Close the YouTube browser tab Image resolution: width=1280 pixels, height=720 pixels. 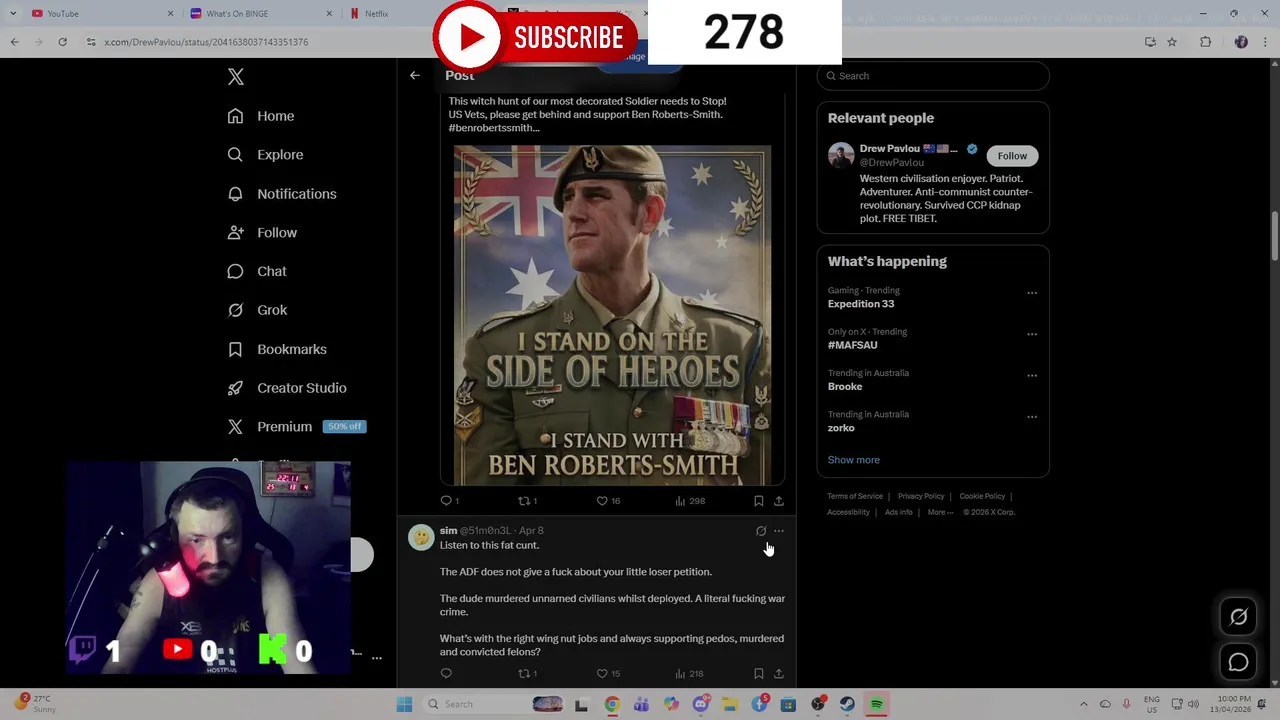170,13
